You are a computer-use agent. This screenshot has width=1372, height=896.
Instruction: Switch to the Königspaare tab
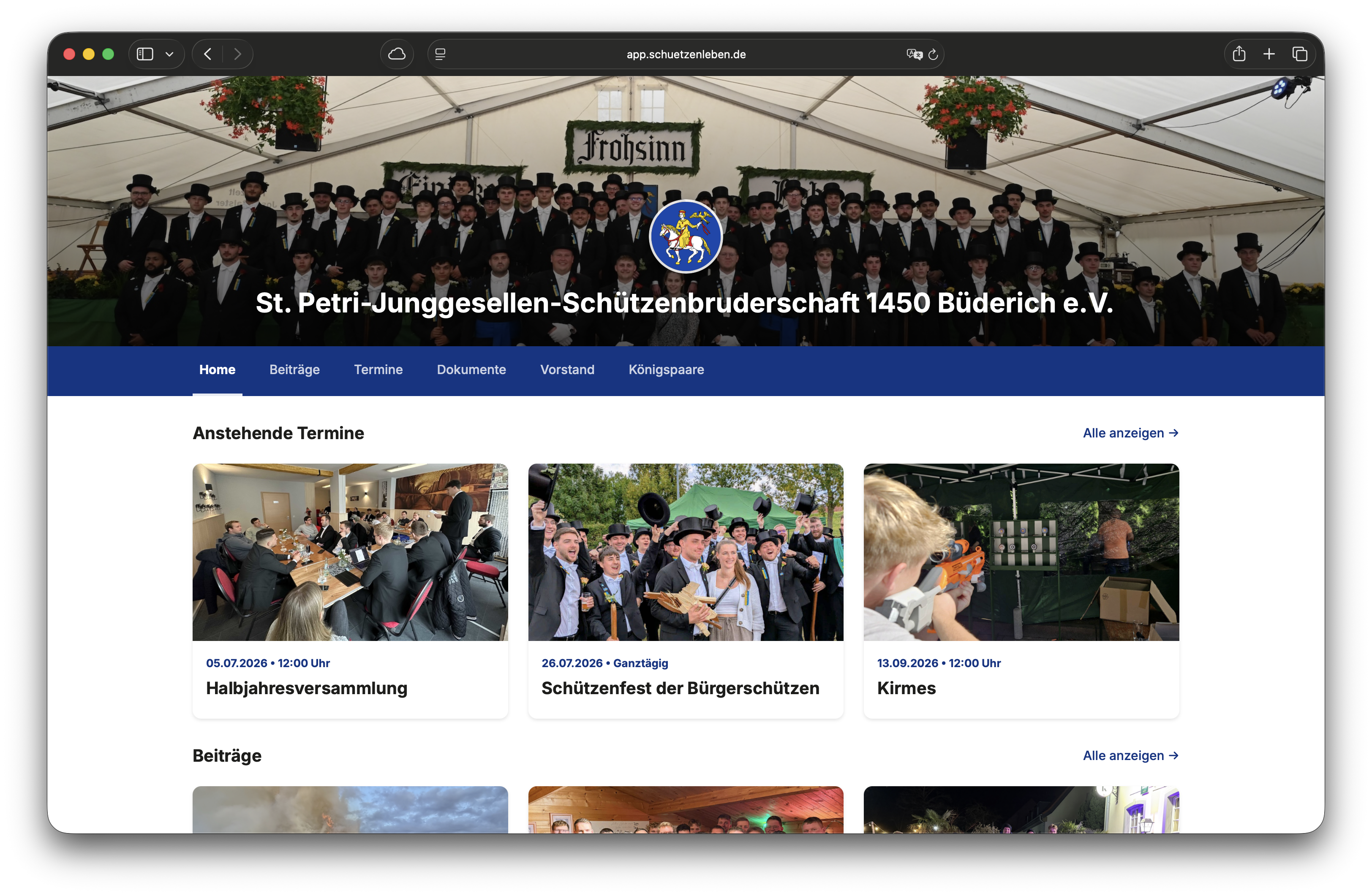tap(666, 370)
